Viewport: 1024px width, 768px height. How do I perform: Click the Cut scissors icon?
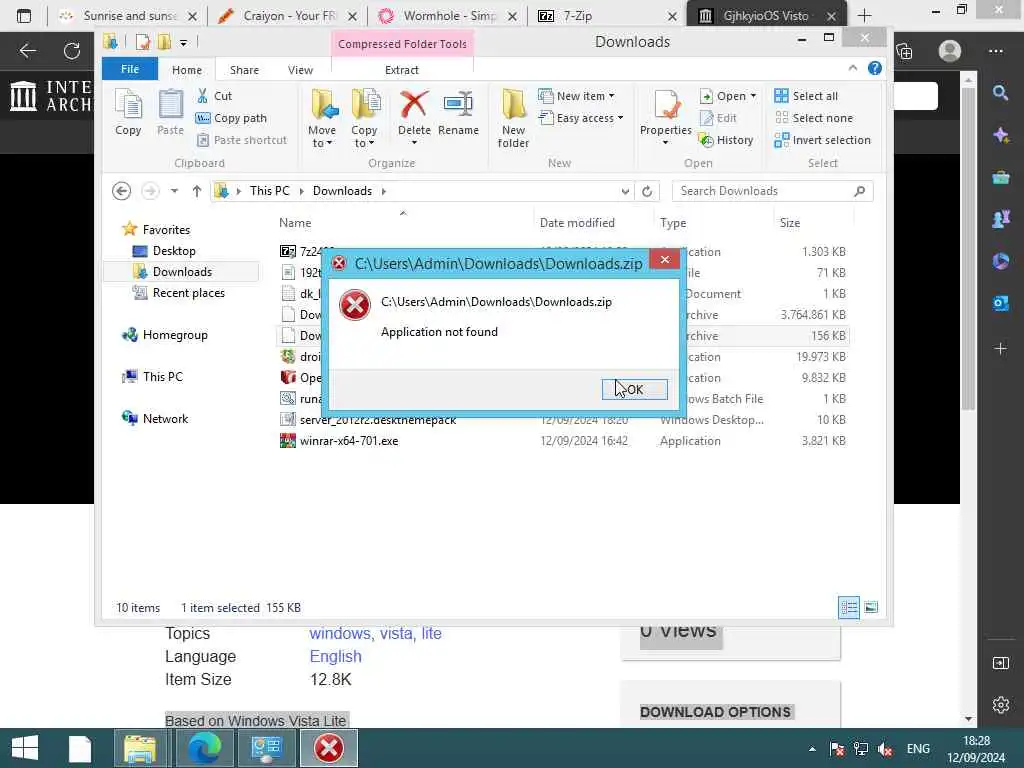point(202,96)
